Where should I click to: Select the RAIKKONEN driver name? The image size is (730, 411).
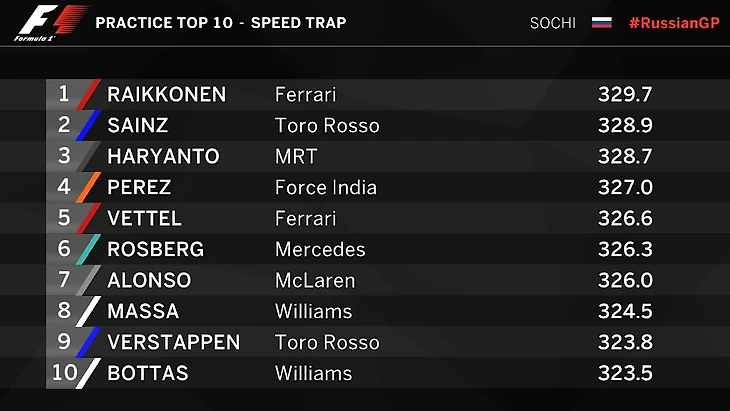click(x=166, y=95)
